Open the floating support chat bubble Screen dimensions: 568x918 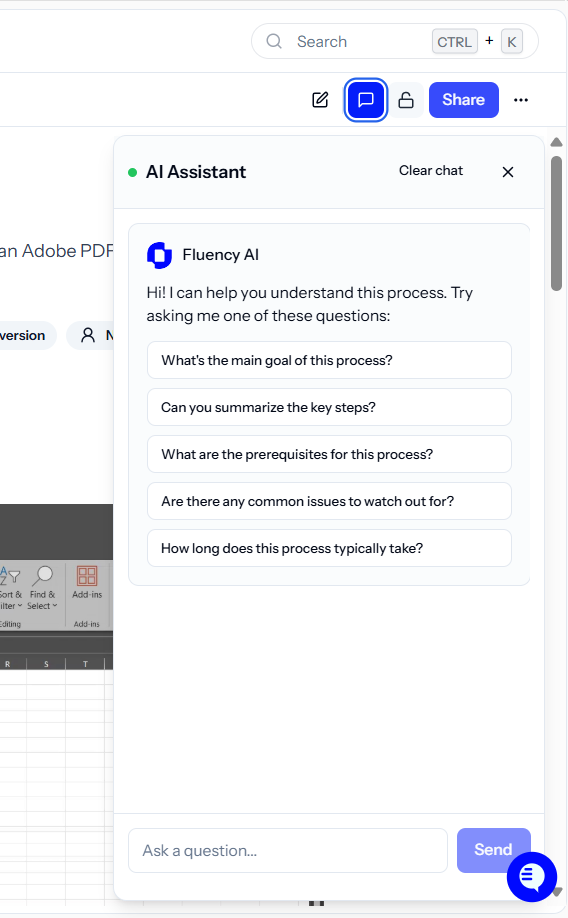[532, 876]
